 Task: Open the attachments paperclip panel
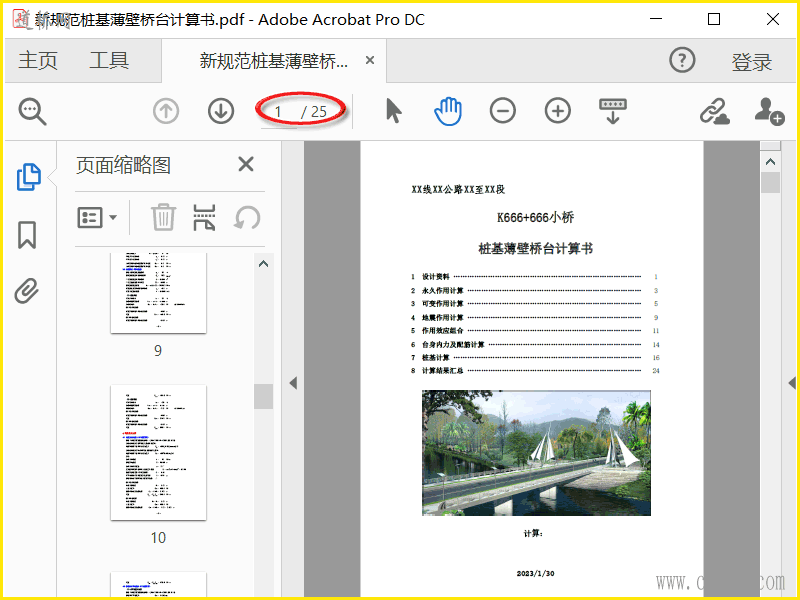[x=27, y=291]
